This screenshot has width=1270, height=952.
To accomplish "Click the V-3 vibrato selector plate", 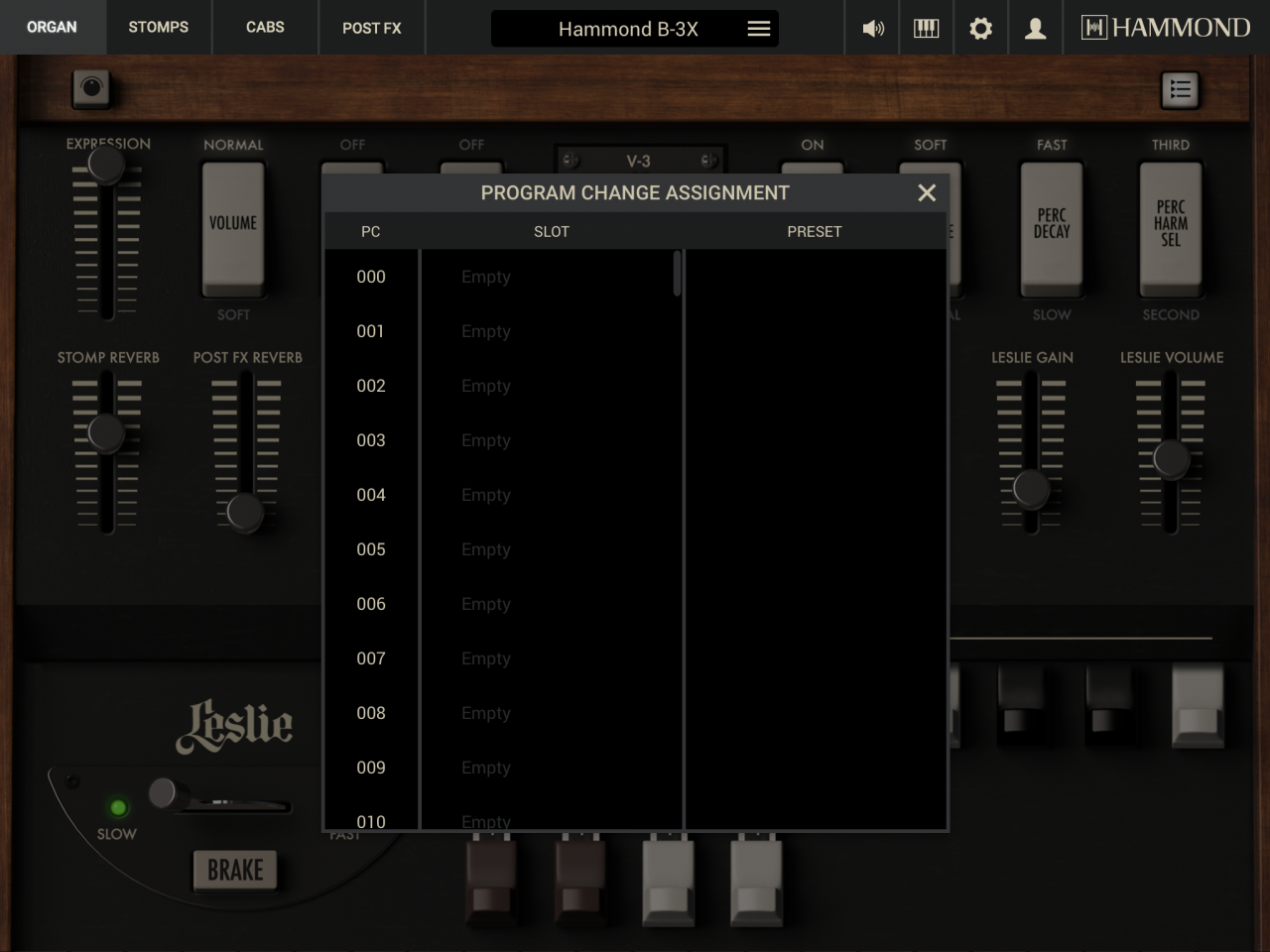I will [x=638, y=160].
